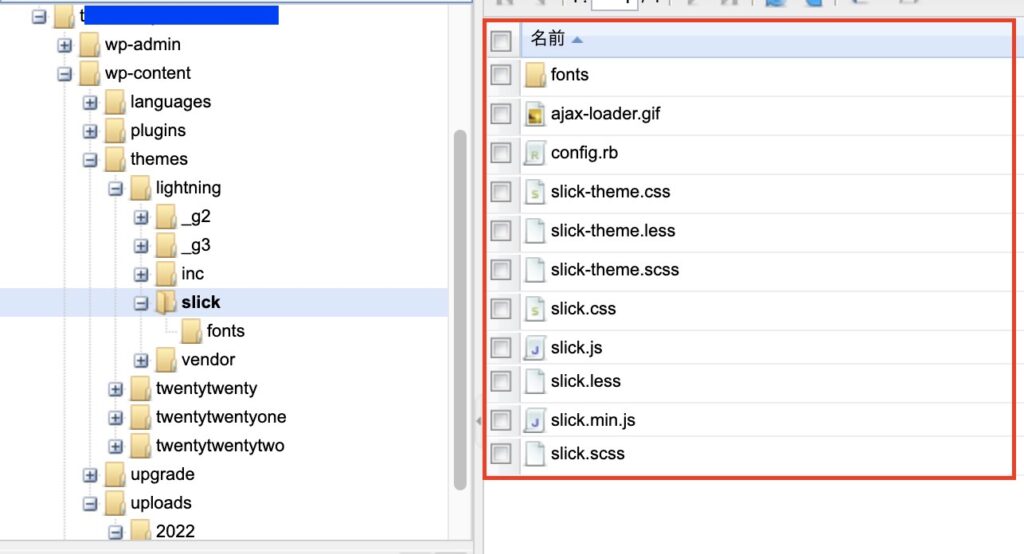Viewport: 1024px width, 554px height.
Task: Tick the slick-theme.css checkbox
Action: [x=501, y=192]
